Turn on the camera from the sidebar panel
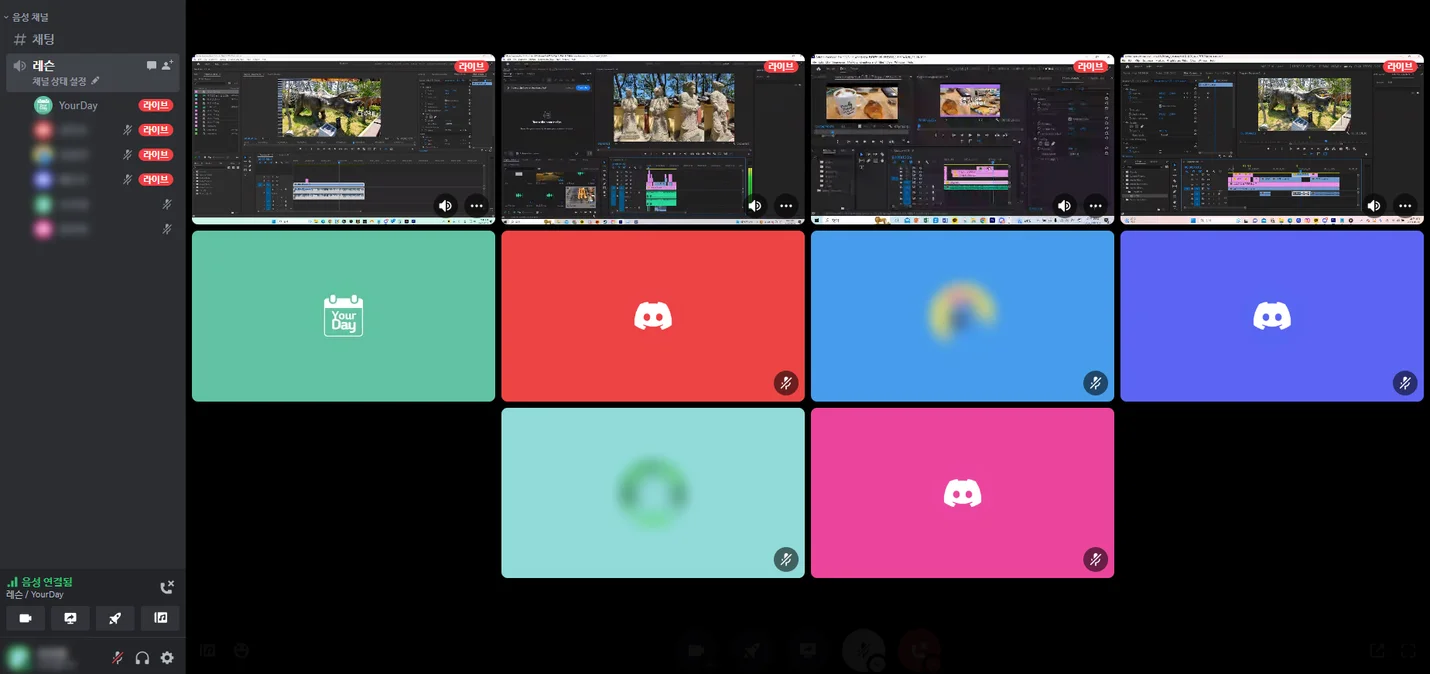The image size is (1430, 674). pyautogui.click(x=25, y=618)
